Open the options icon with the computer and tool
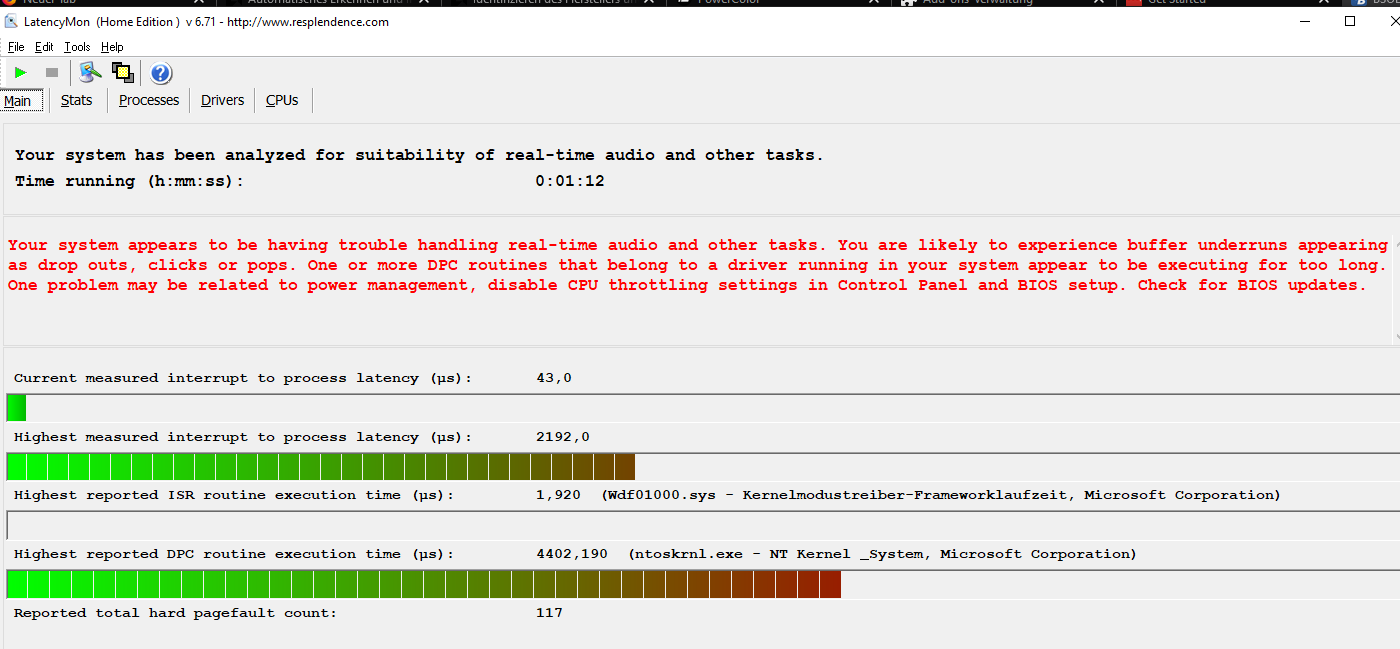This screenshot has height=649, width=1400. coord(91,72)
